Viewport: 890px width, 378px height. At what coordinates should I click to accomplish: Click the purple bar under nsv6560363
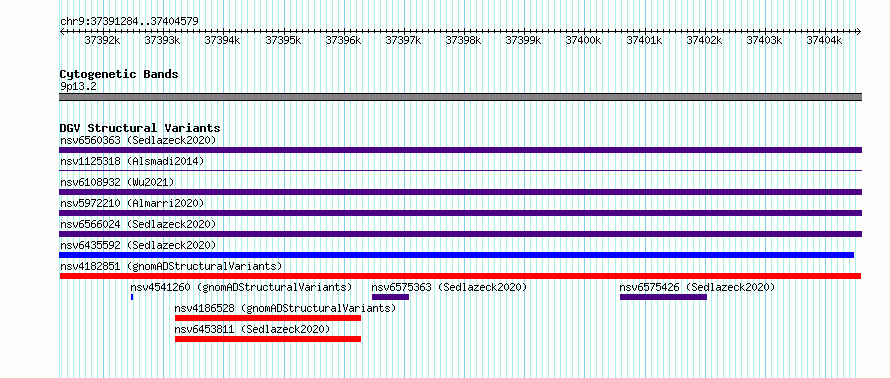pyautogui.click(x=460, y=150)
